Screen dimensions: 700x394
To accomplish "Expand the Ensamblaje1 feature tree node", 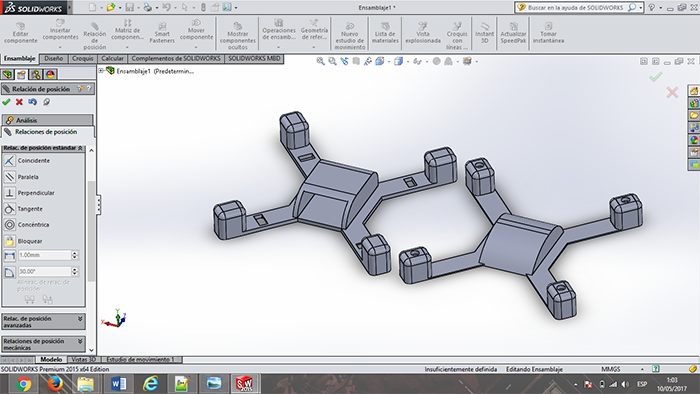I will [x=101, y=71].
